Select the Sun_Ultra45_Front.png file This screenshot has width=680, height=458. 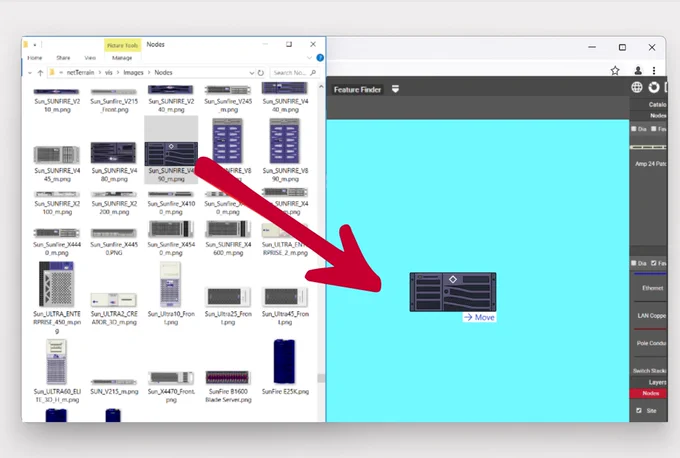pos(285,306)
